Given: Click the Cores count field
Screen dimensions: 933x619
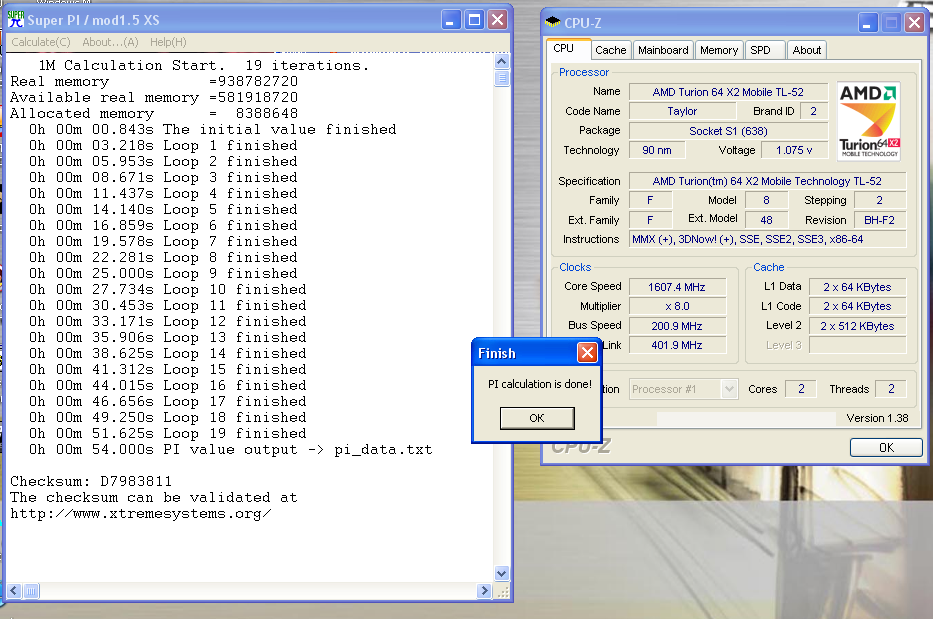Looking at the screenshot, I should click(801, 389).
